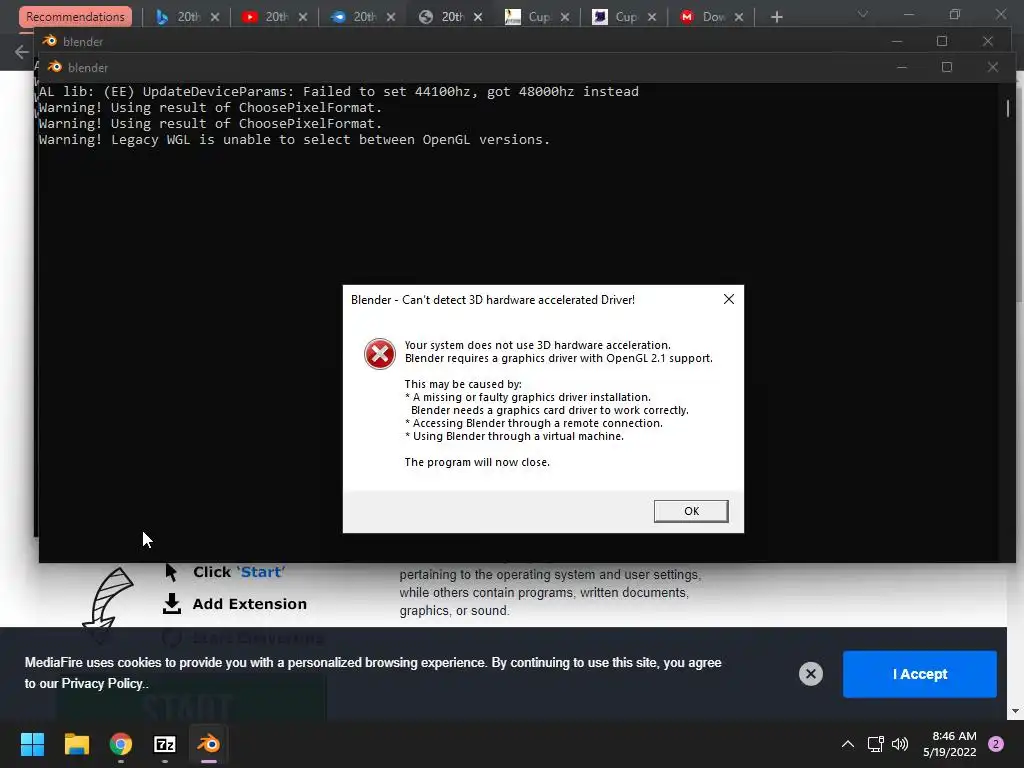Close the front blender console window
The image size is (1024, 768).
(x=993, y=67)
